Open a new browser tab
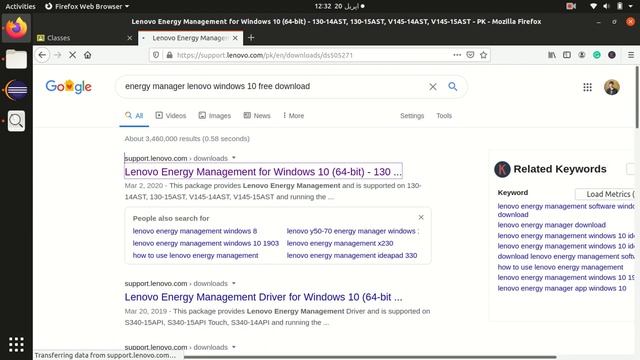 pyautogui.click(x=251, y=38)
